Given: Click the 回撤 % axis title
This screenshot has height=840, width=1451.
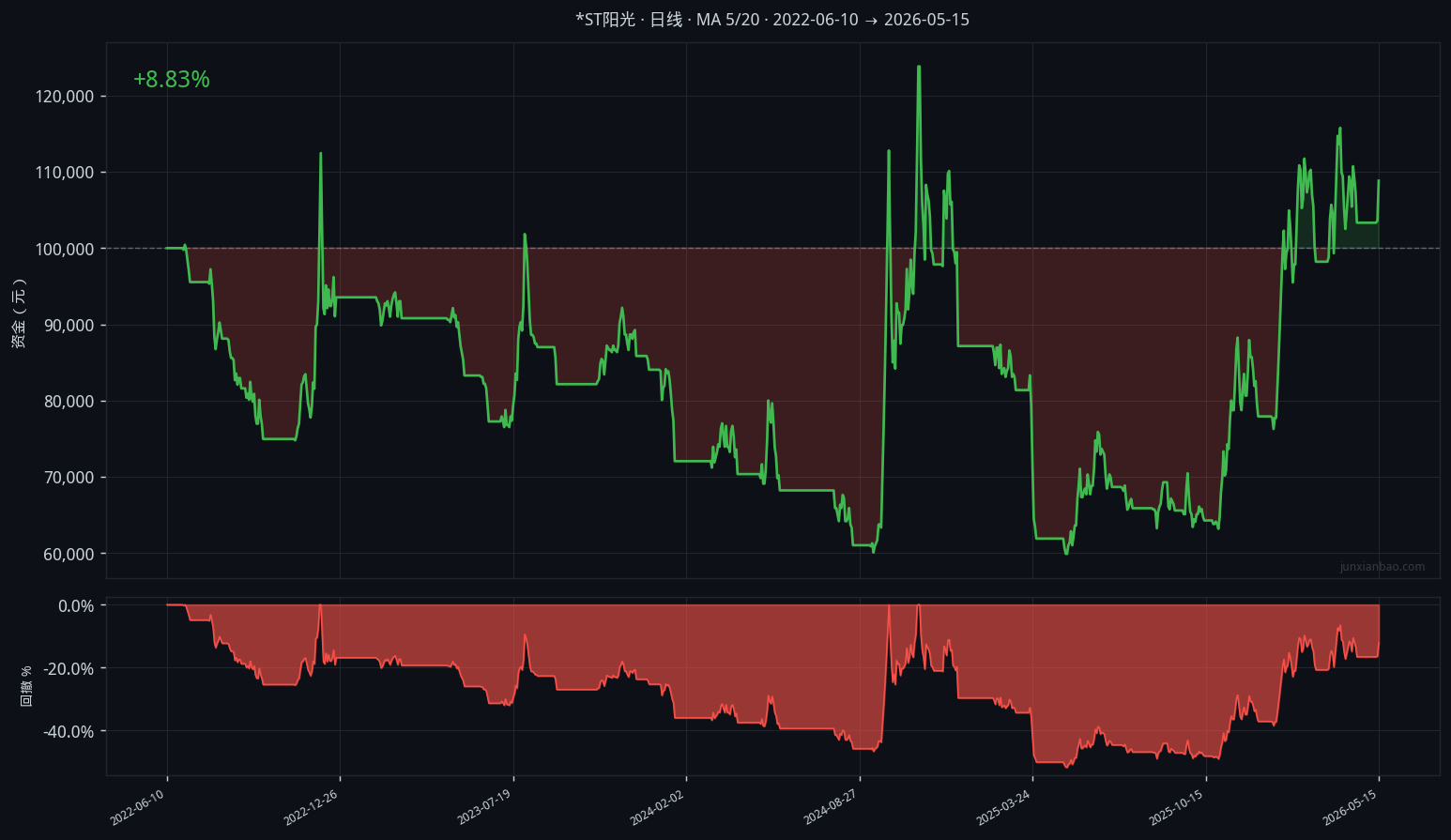Looking at the screenshot, I should coord(26,686).
